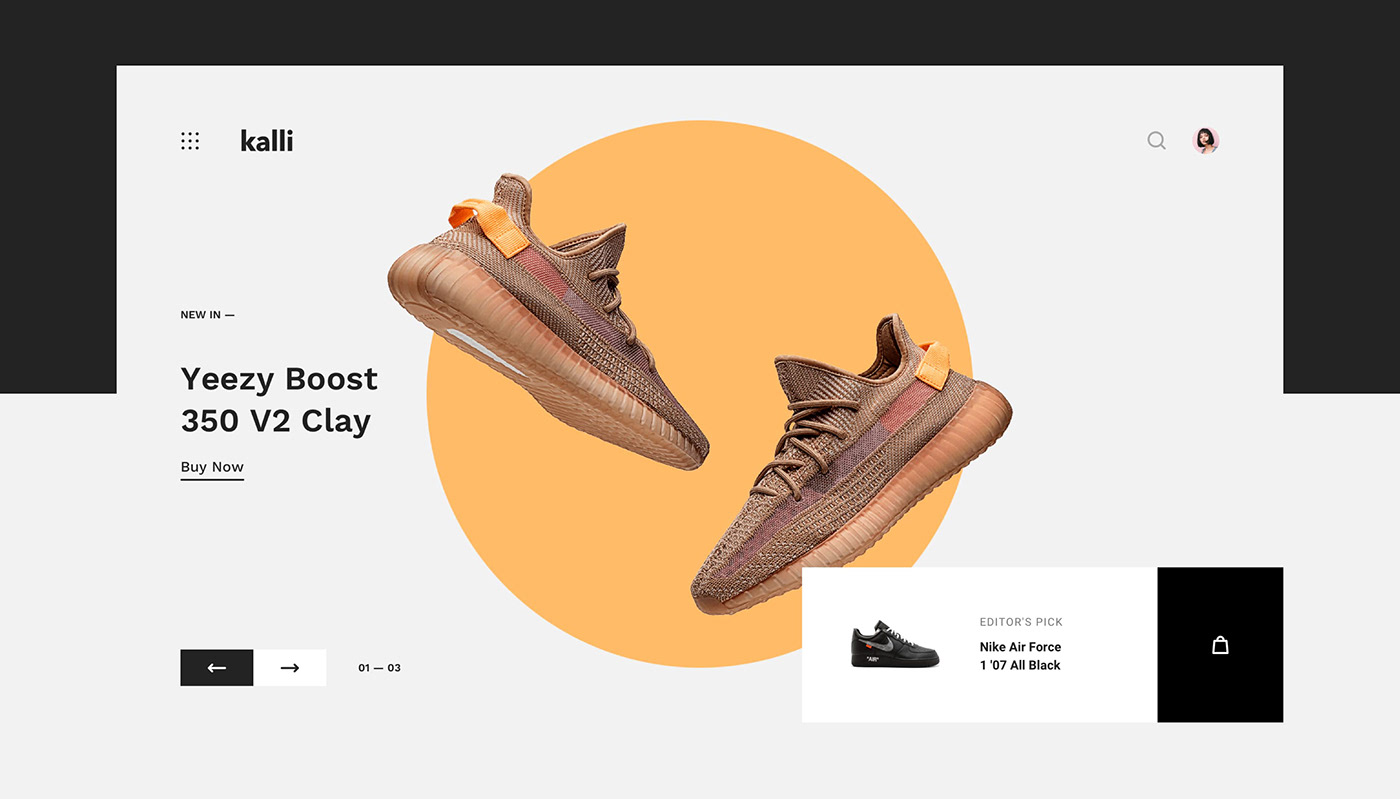This screenshot has height=799, width=1400.
Task: Open the dotted grid menu icon
Action: [x=190, y=141]
